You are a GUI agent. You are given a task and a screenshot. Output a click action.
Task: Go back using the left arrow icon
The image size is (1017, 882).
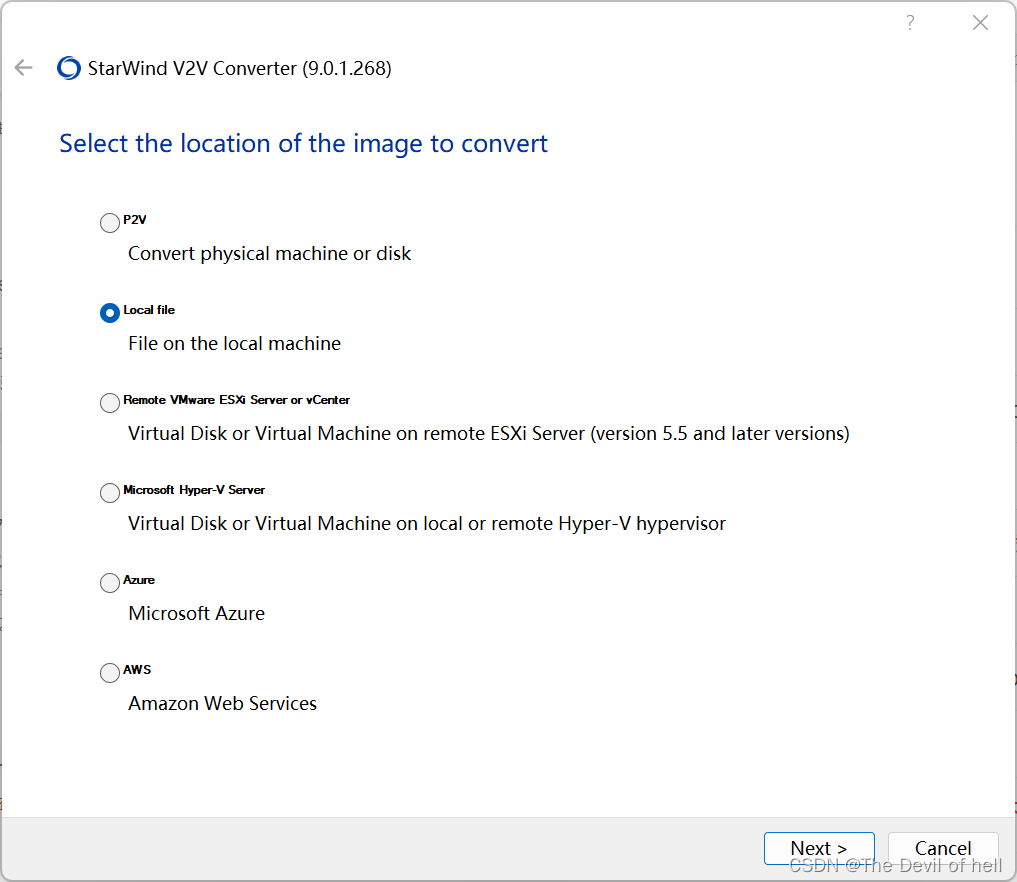point(23,67)
